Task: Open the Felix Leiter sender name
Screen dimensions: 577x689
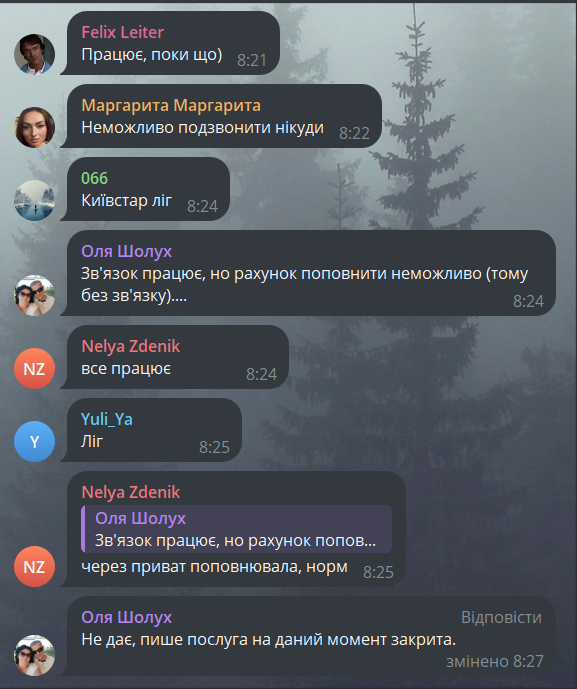Action: point(123,32)
